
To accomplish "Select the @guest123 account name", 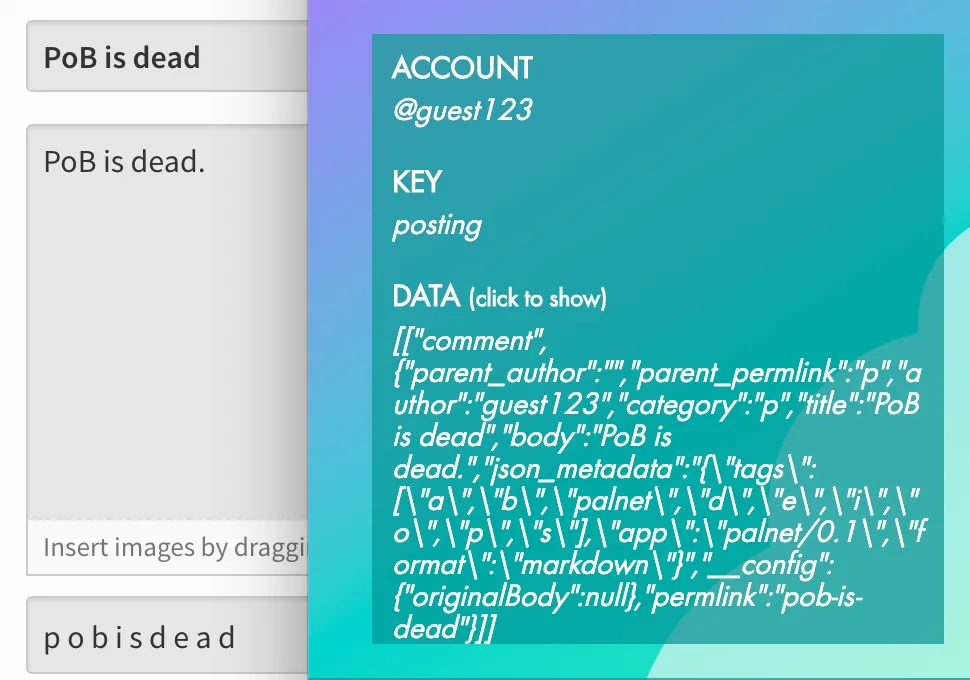I will [462, 111].
